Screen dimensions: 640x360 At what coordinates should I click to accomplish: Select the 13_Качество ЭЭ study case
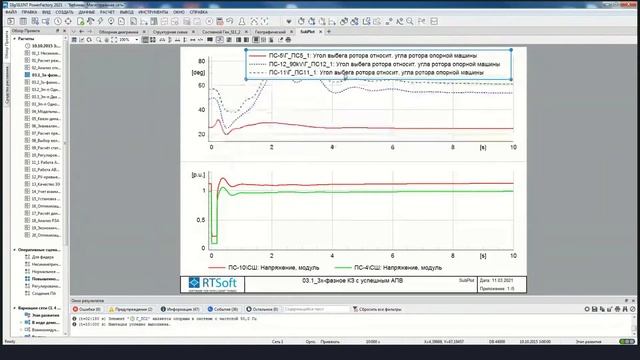42,184
